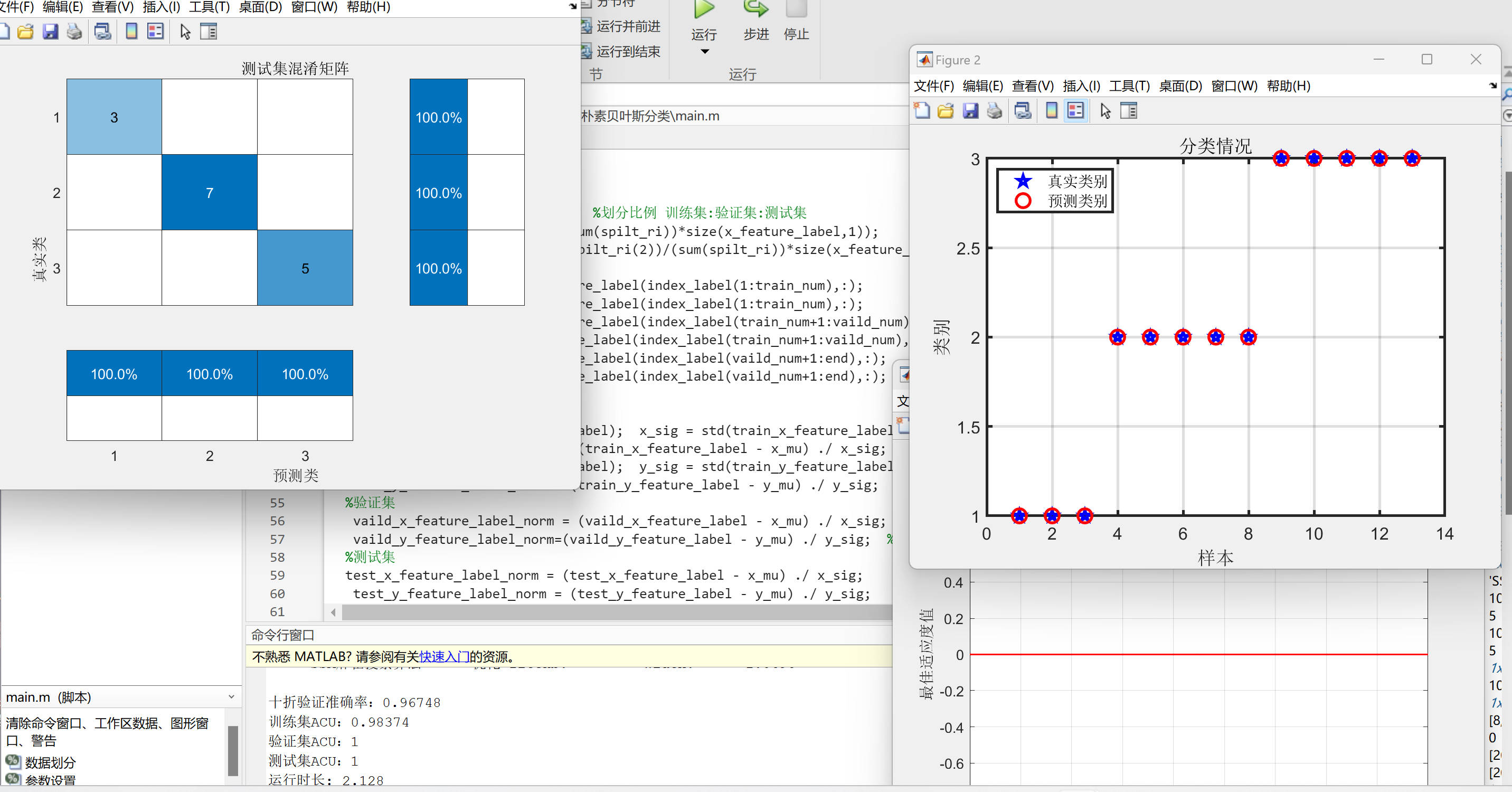Print figure icon in Figure 2 toolbar
The height and width of the screenshot is (792, 1512).
(x=994, y=110)
